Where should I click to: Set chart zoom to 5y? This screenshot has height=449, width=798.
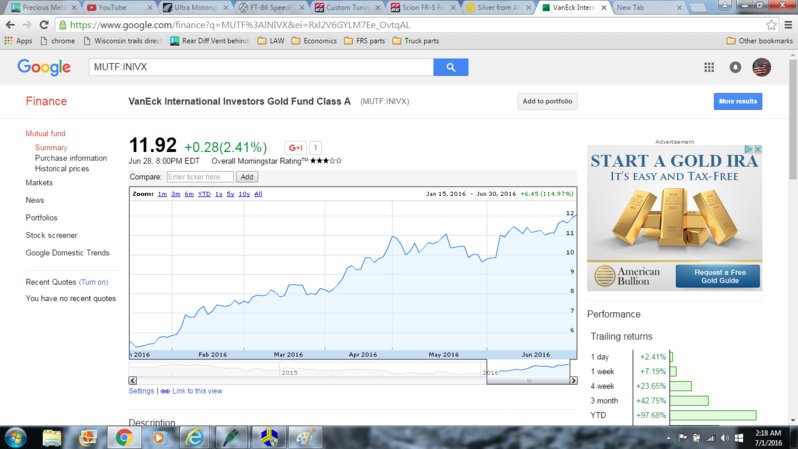(x=230, y=194)
